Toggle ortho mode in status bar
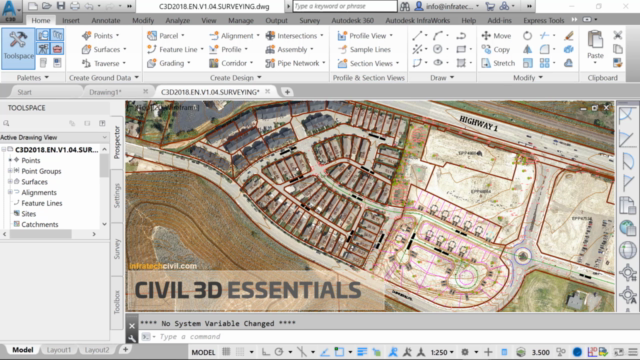 point(265,352)
